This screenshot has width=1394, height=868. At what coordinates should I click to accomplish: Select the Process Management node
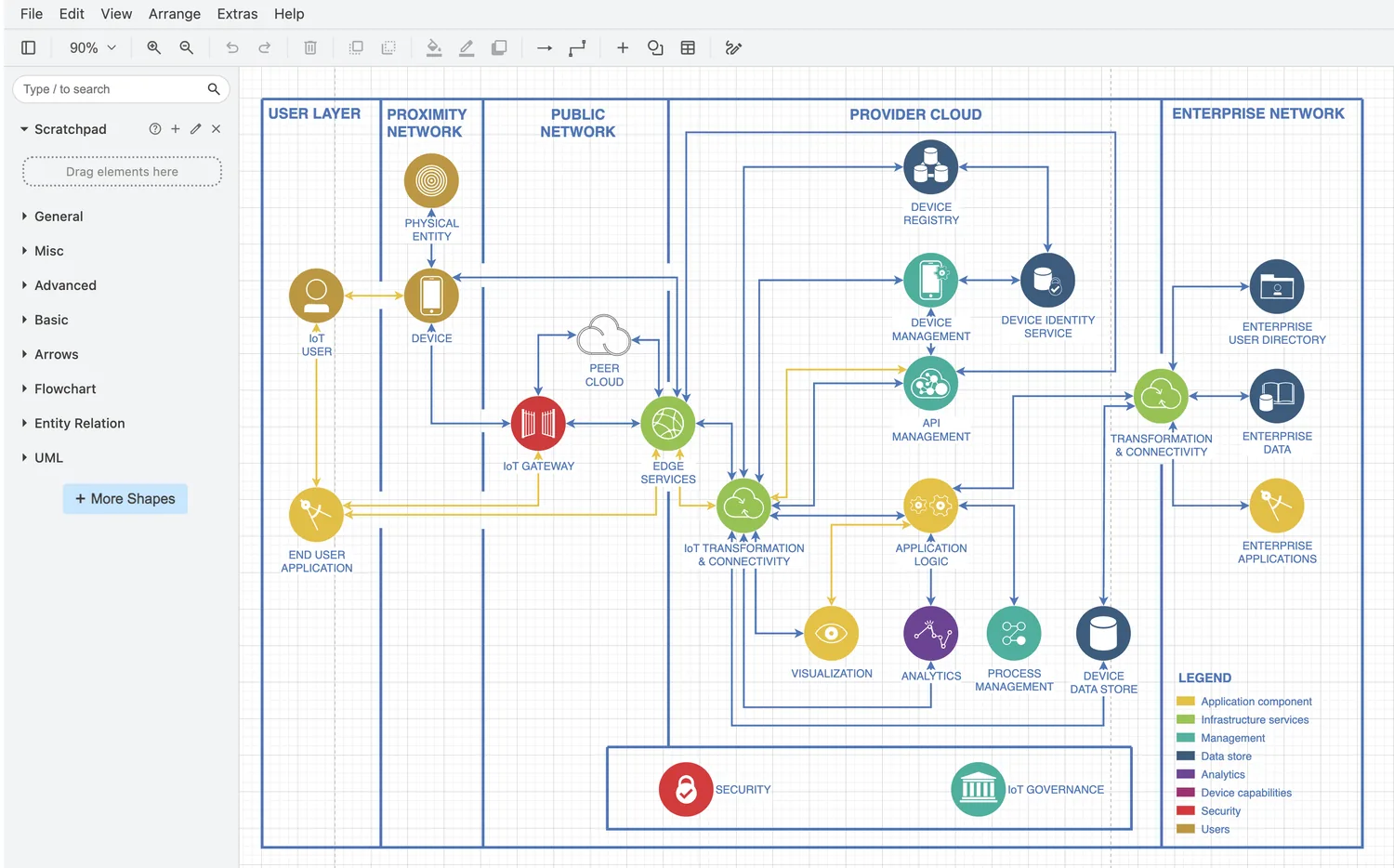click(x=1014, y=634)
